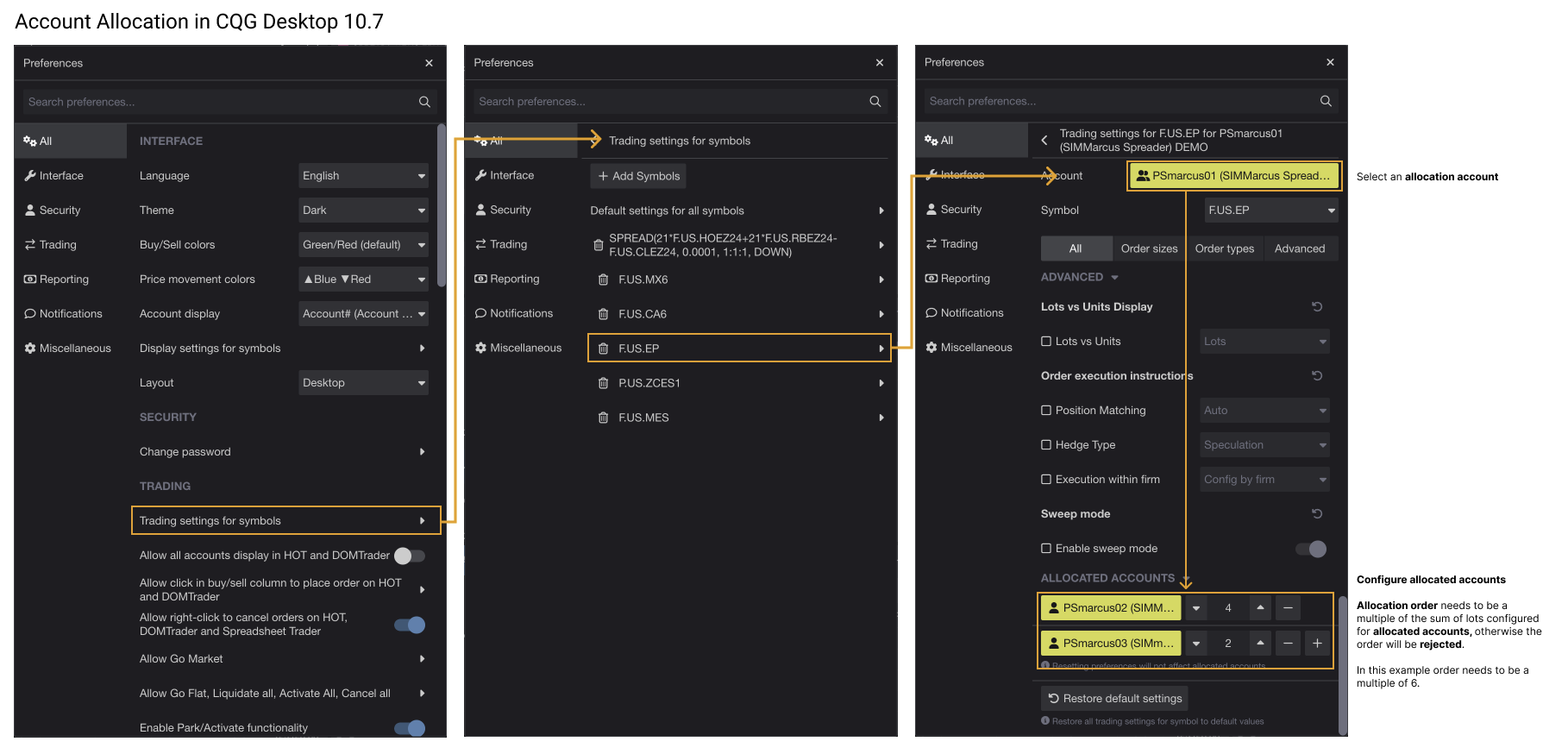Check Enable sweep mode checkbox

(1046, 549)
